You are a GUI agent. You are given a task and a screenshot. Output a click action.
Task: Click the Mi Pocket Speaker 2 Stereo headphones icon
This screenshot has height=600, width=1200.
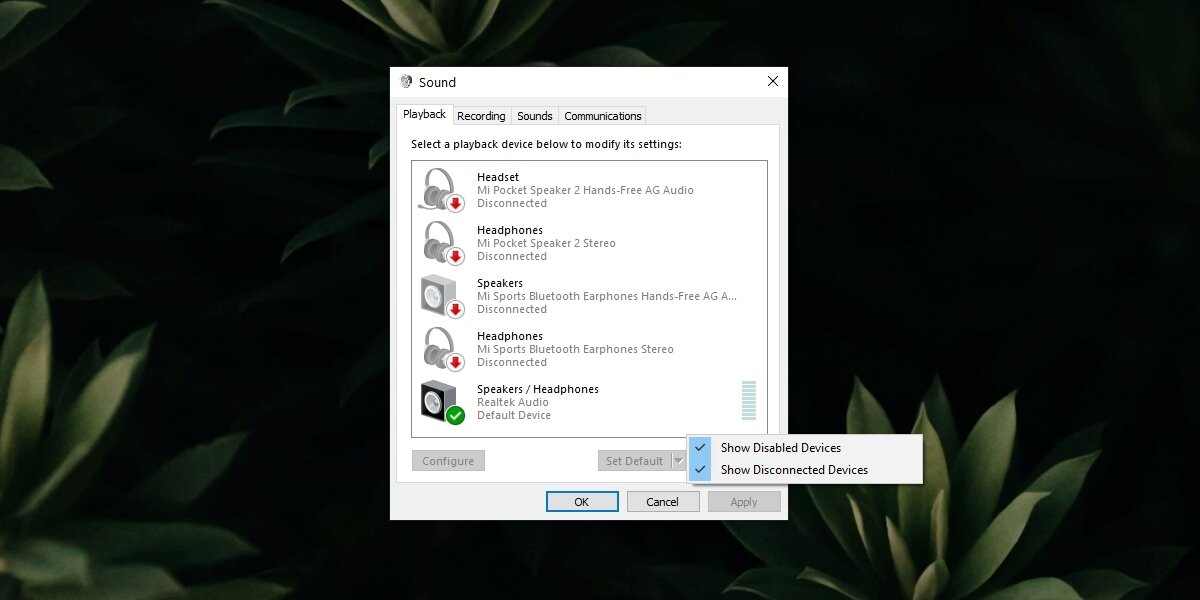click(x=443, y=243)
